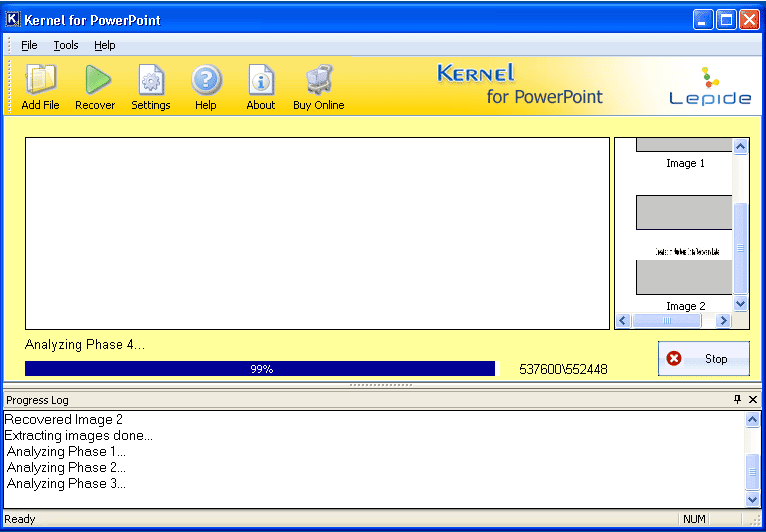Click the Progress Log scroll thumb
Viewport: 766px width, 532px height.
click(752, 472)
